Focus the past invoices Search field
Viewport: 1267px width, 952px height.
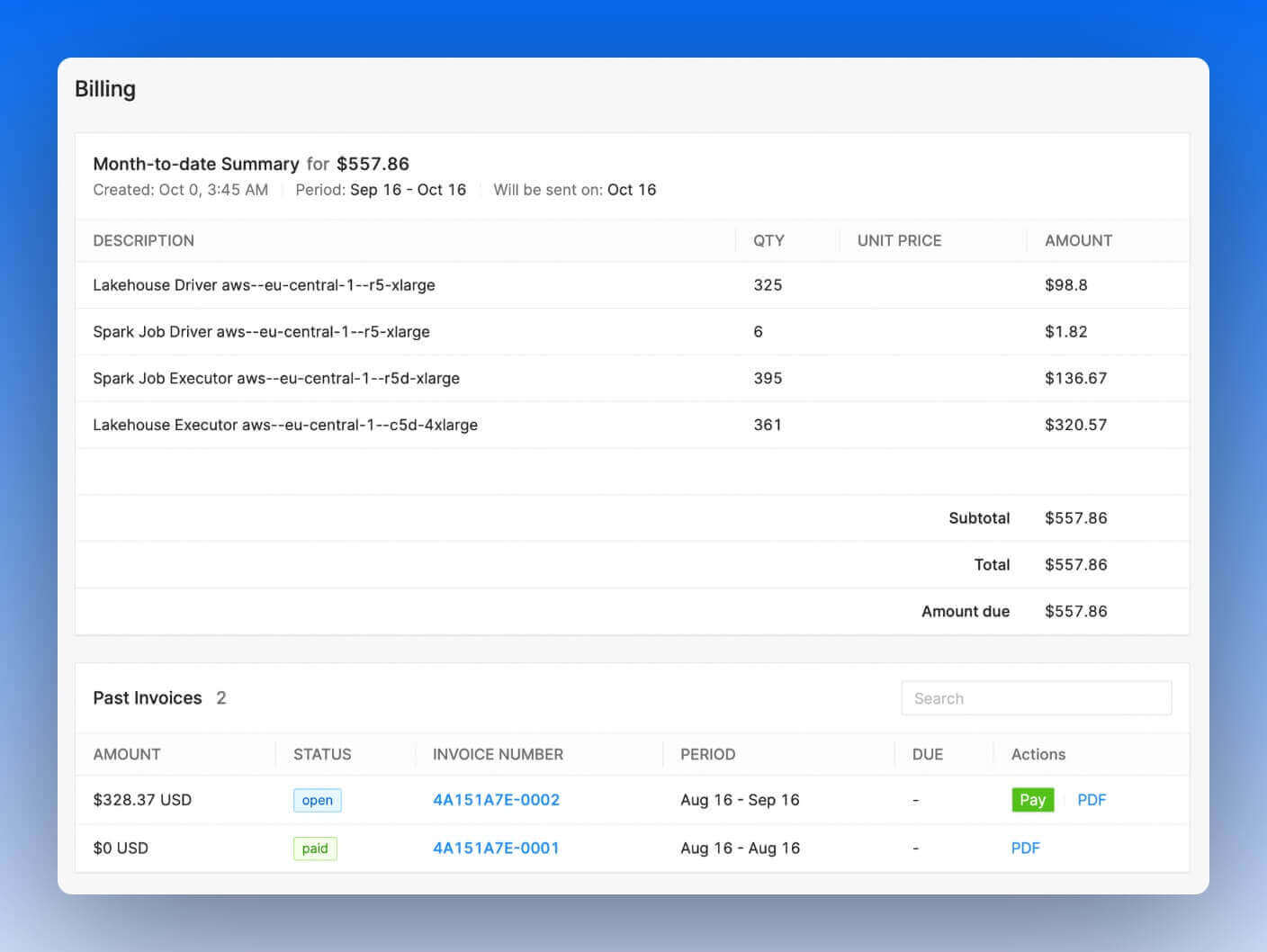tap(1036, 698)
